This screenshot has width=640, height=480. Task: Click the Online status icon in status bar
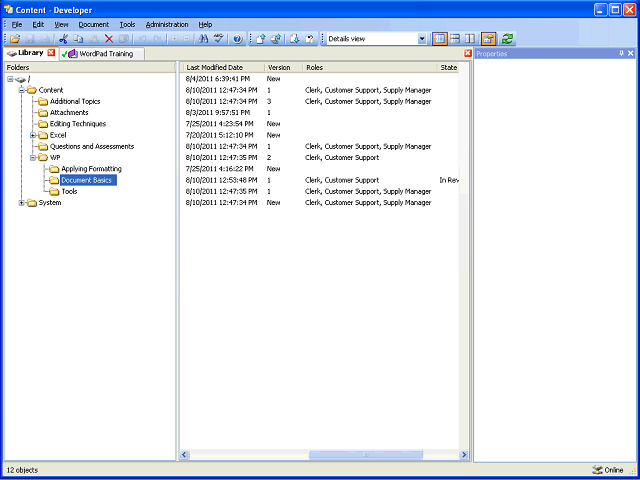coord(597,470)
